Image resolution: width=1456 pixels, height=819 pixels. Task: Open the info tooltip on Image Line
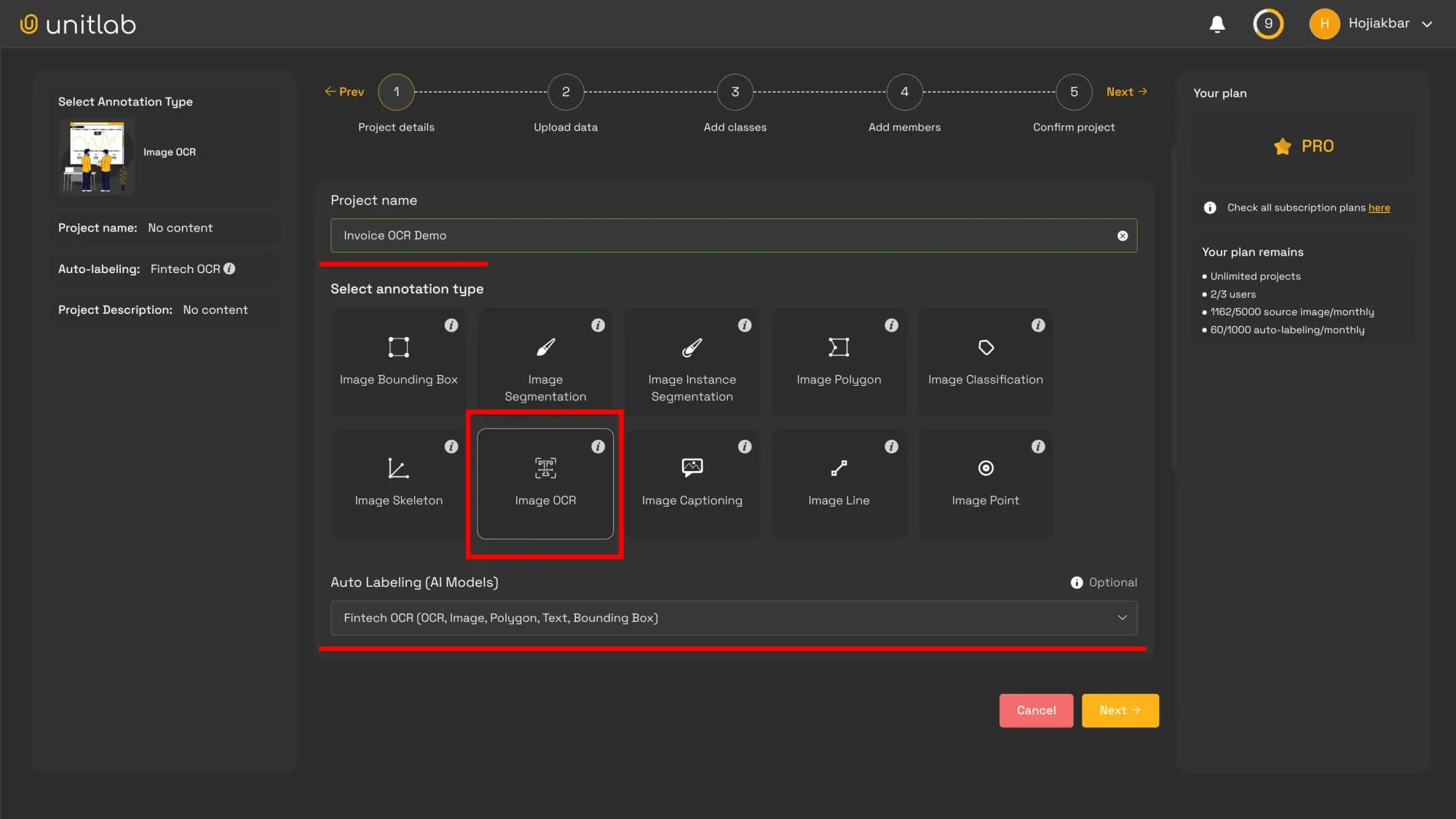click(892, 446)
